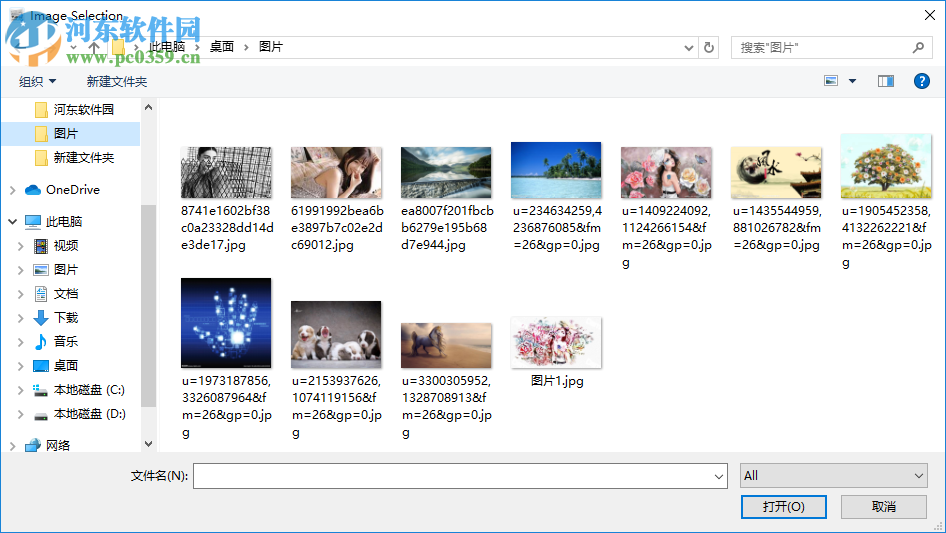Expand the OneDrive node
This screenshot has height=533, width=946.
[13, 190]
